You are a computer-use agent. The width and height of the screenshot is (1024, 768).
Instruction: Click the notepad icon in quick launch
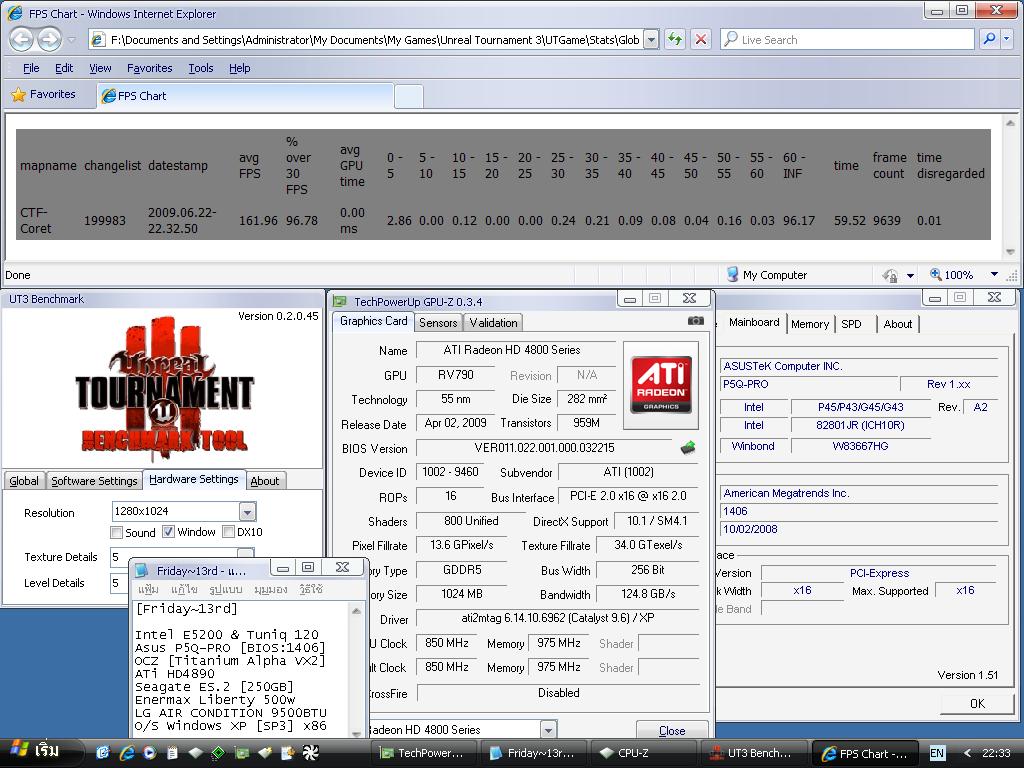tap(172, 753)
